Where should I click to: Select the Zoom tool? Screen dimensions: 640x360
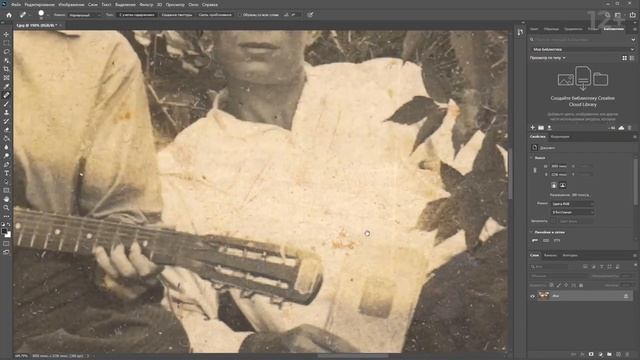click(6, 208)
